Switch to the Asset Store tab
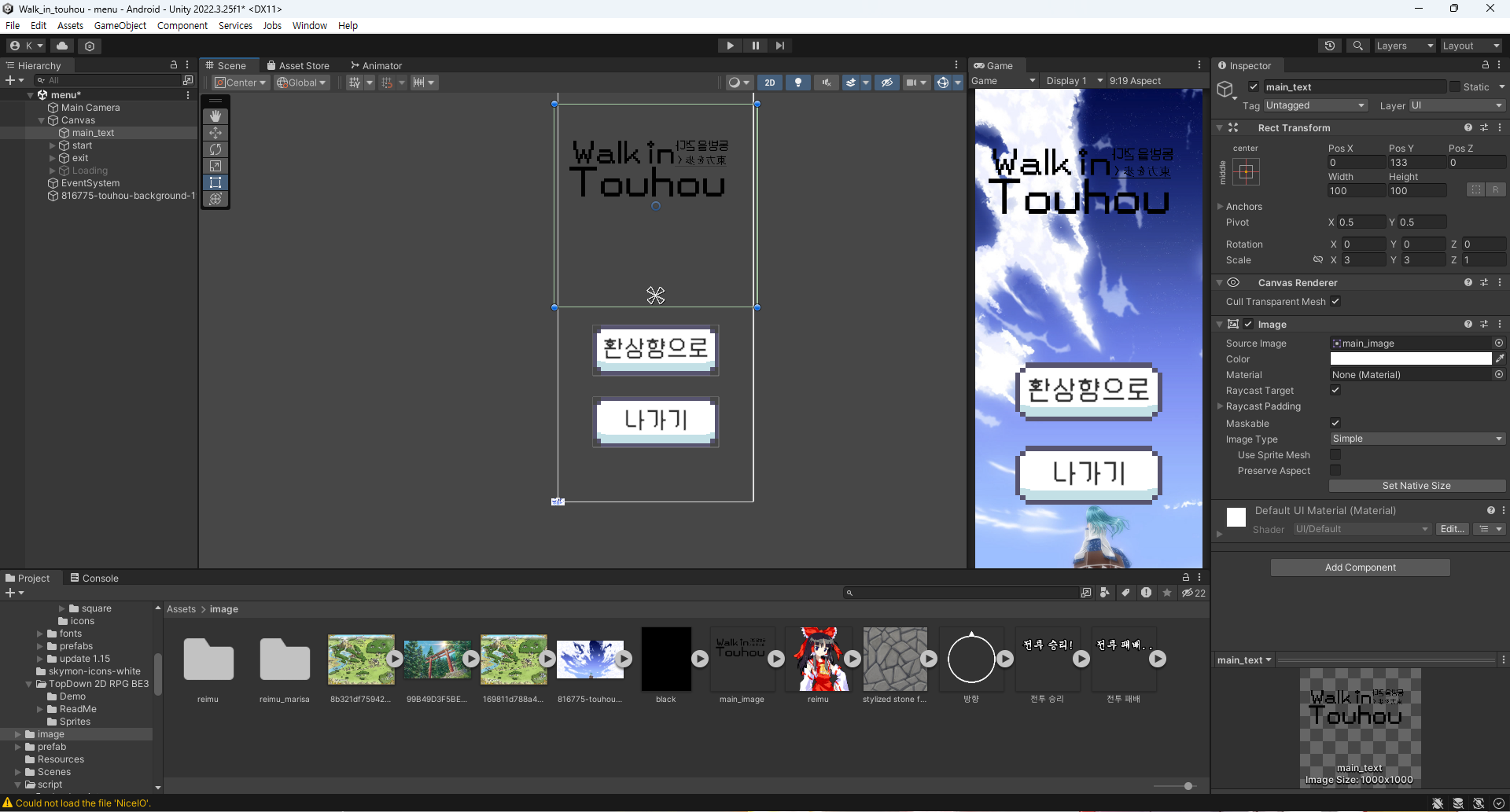 click(298, 65)
